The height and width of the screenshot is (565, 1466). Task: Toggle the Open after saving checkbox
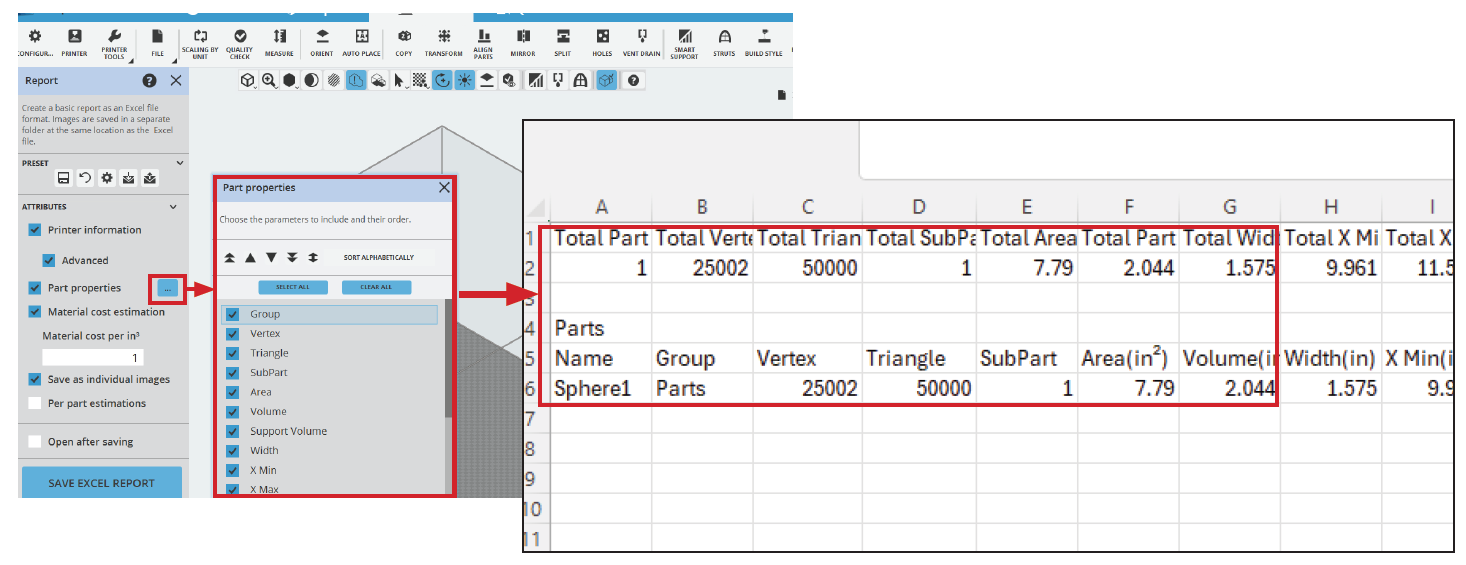[x=35, y=441]
